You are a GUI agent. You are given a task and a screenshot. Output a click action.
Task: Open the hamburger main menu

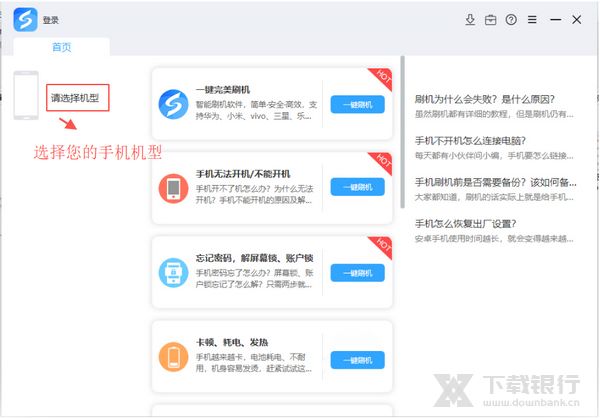533,19
